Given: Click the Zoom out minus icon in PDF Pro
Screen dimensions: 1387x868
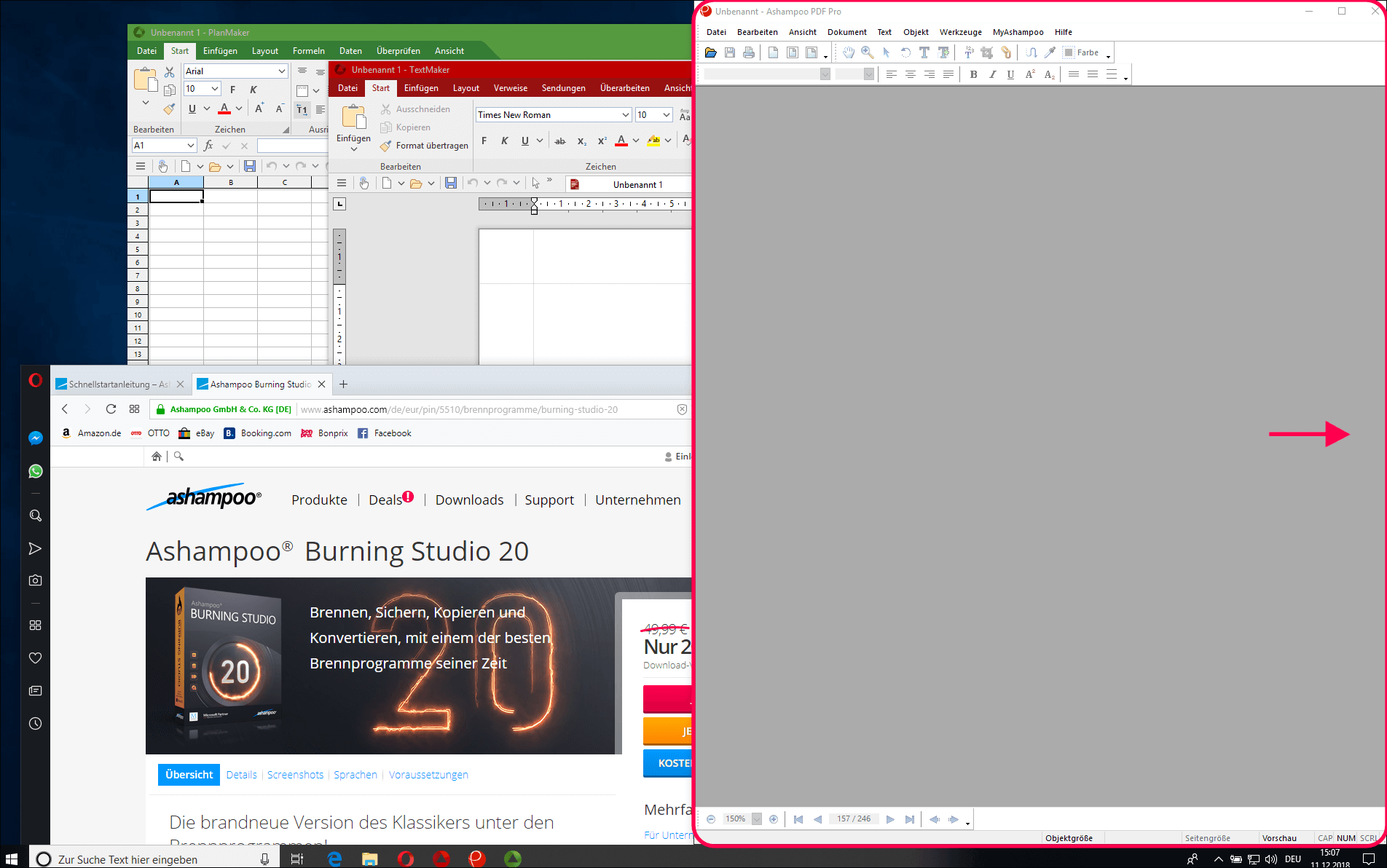Looking at the screenshot, I should click(711, 819).
